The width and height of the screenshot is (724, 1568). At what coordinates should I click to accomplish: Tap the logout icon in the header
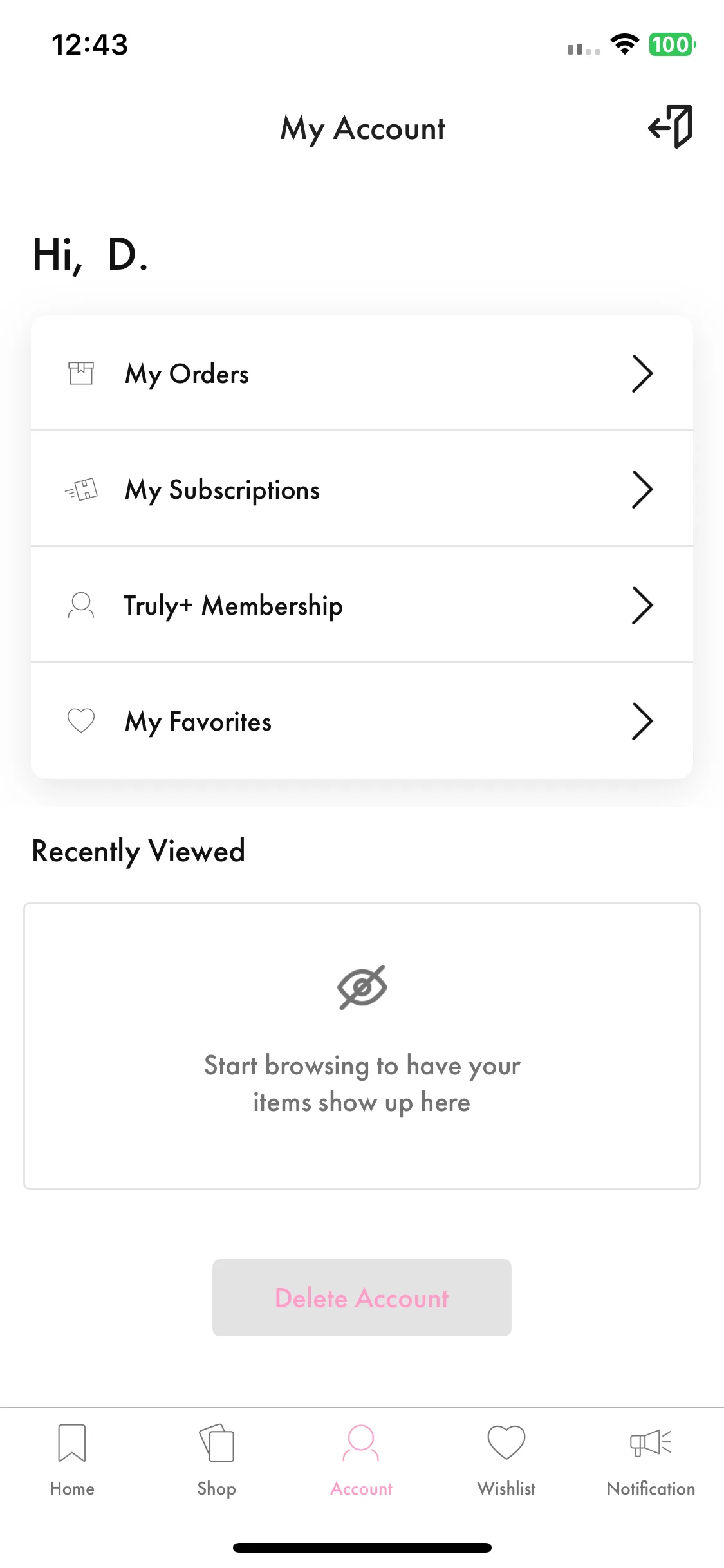point(670,127)
